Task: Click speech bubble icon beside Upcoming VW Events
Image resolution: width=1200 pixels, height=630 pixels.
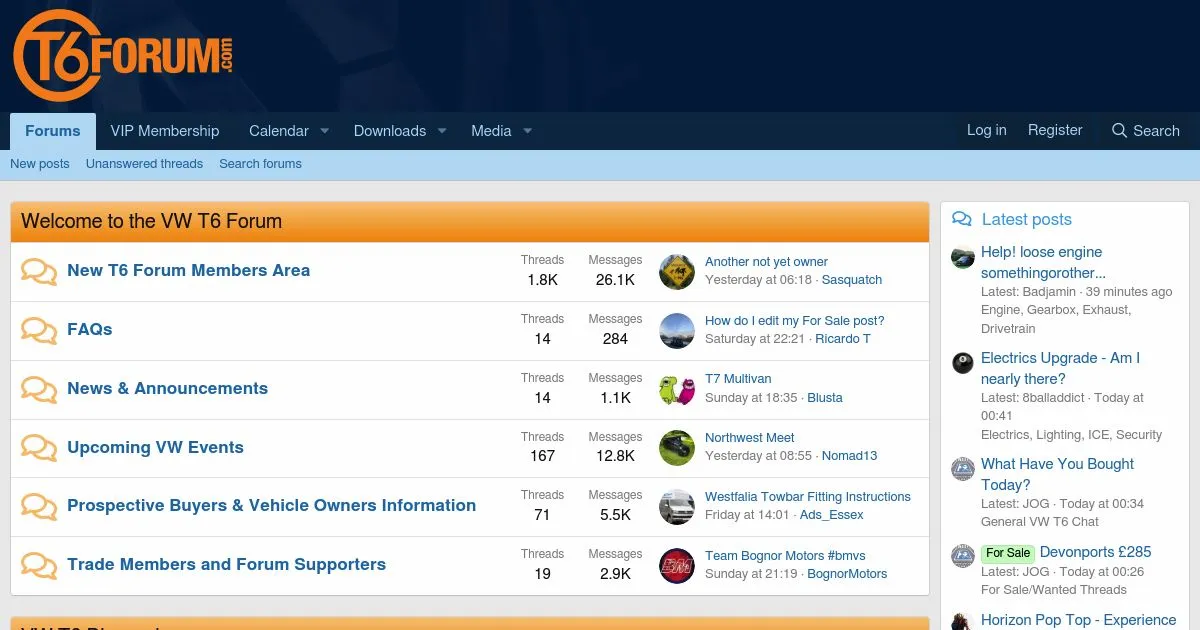Action: coord(39,448)
